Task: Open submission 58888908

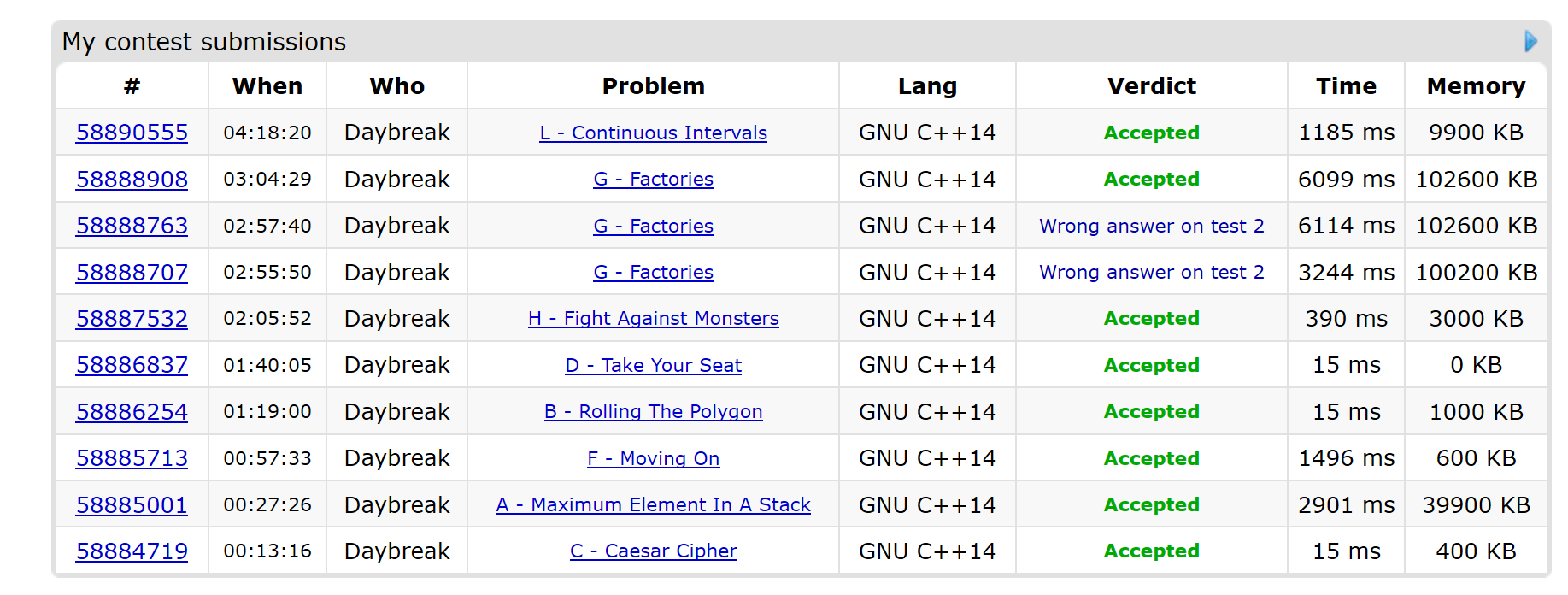Action: tap(132, 180)
